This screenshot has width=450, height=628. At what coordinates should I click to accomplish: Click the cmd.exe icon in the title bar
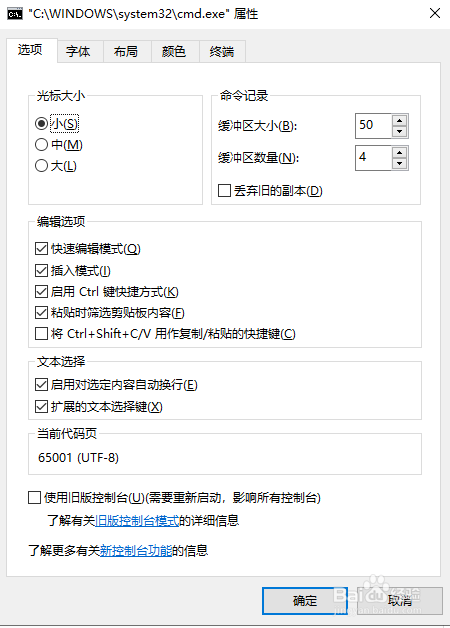[x=15, y=14]
